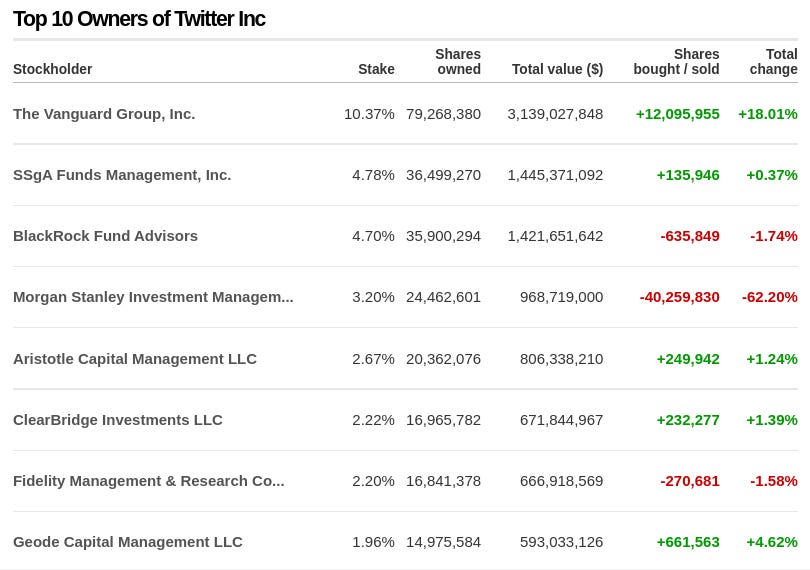The image size is (810, 570).
Task: Sort by the Stockholder column header
Action: pyautogui.click(x=52, y=69)
